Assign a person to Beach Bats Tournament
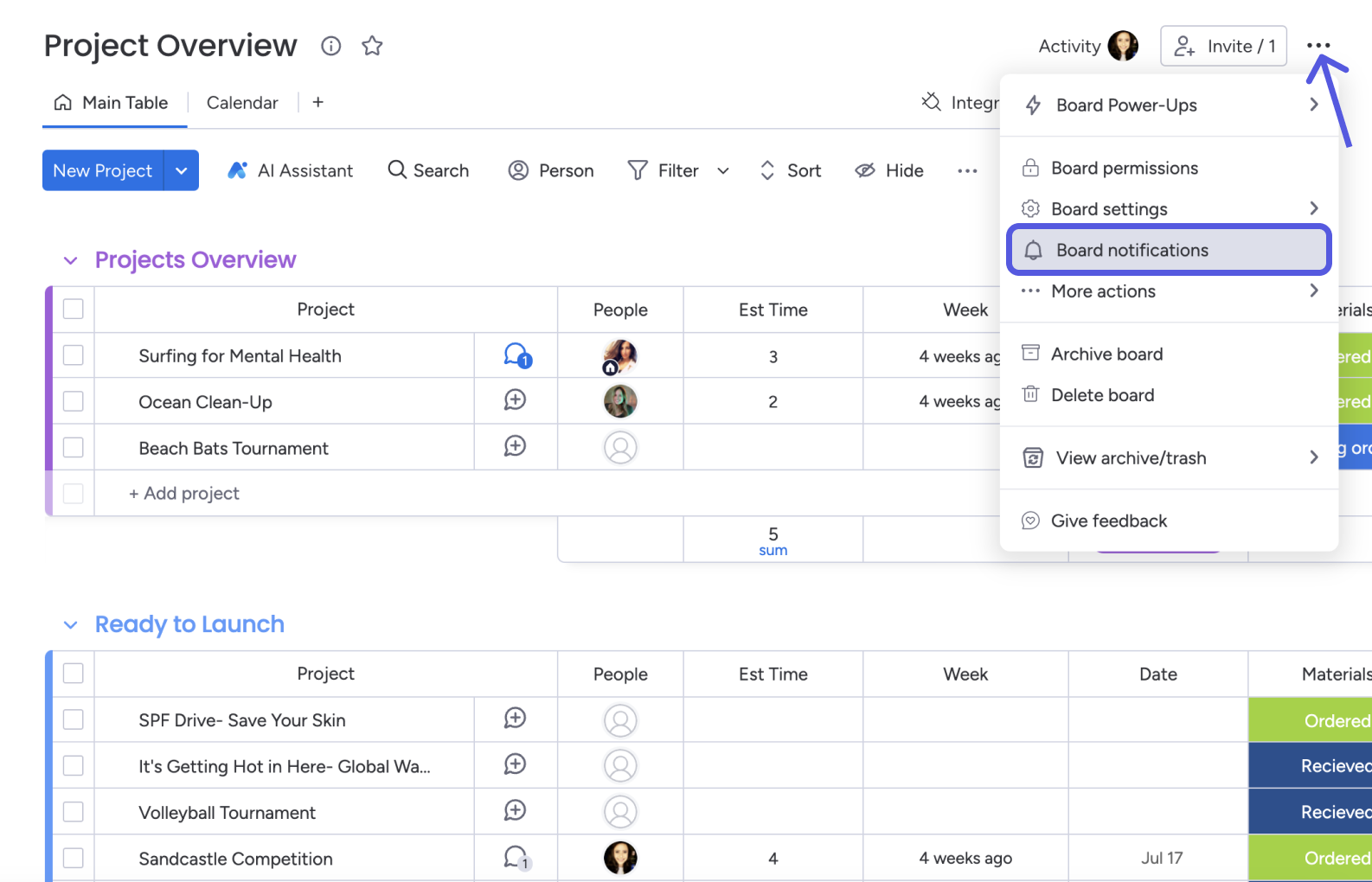 point(620,447)
